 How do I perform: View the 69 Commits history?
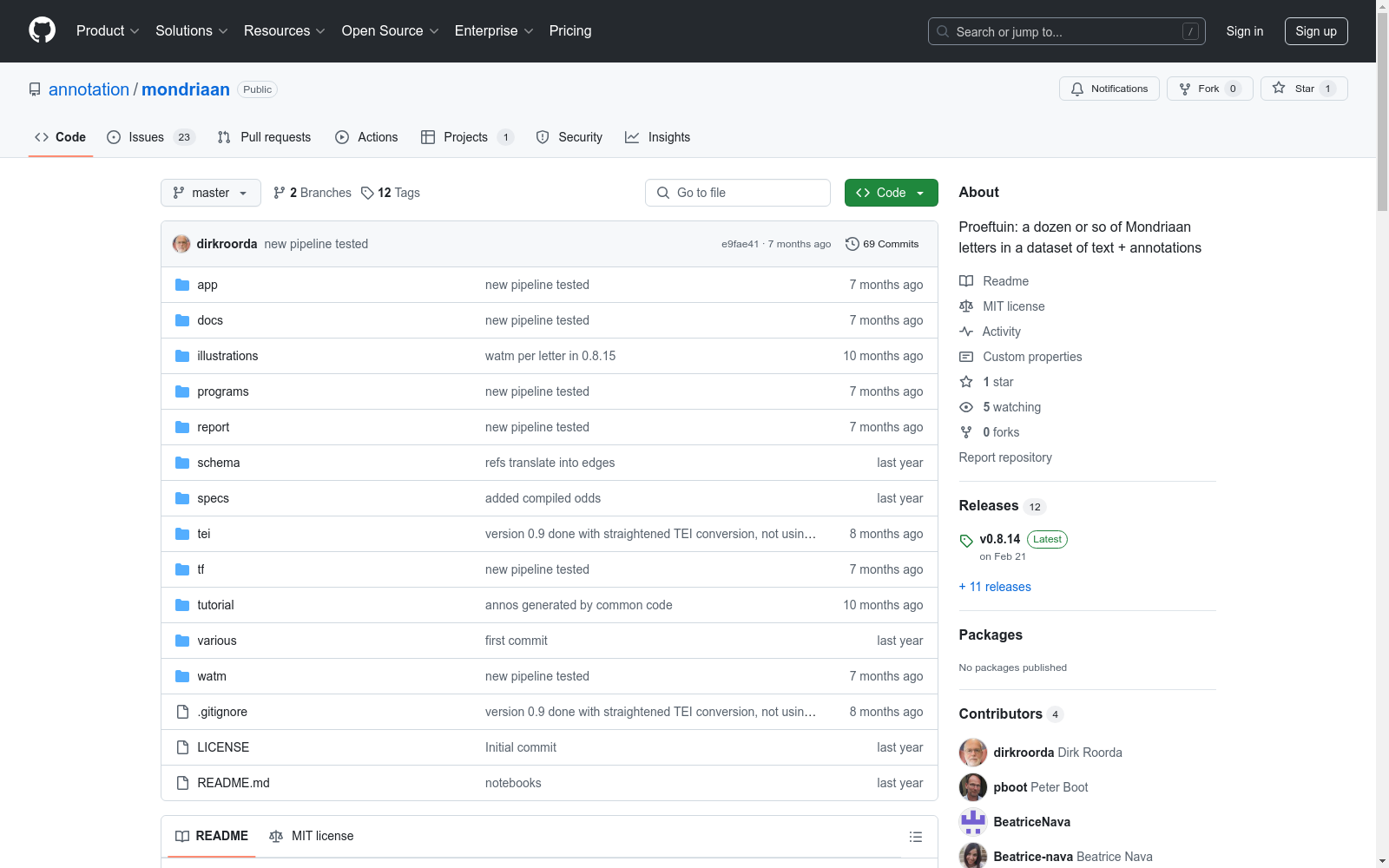coord(882,244)
